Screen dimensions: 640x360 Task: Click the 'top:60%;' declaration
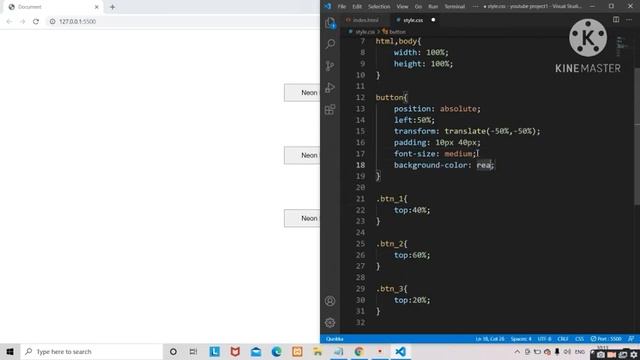[412, 255]
